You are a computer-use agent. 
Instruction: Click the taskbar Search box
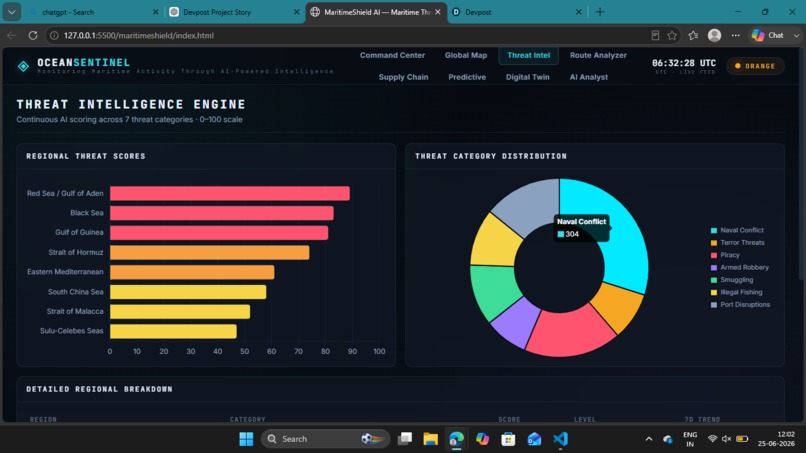tap(325, 439)
